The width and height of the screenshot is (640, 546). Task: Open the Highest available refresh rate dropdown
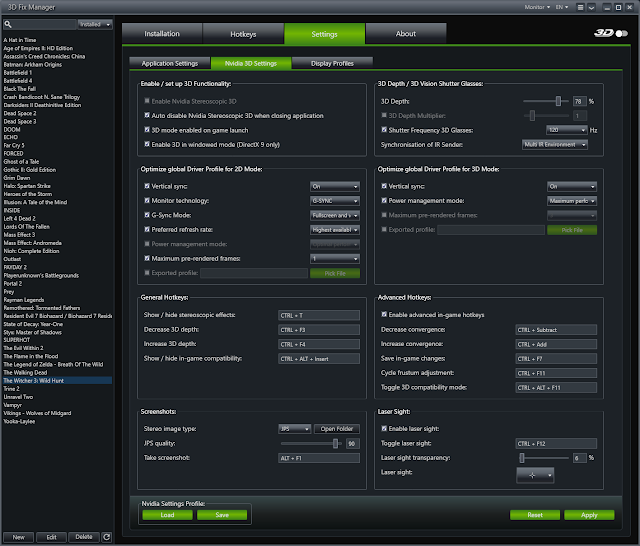(x=335, y=230)
